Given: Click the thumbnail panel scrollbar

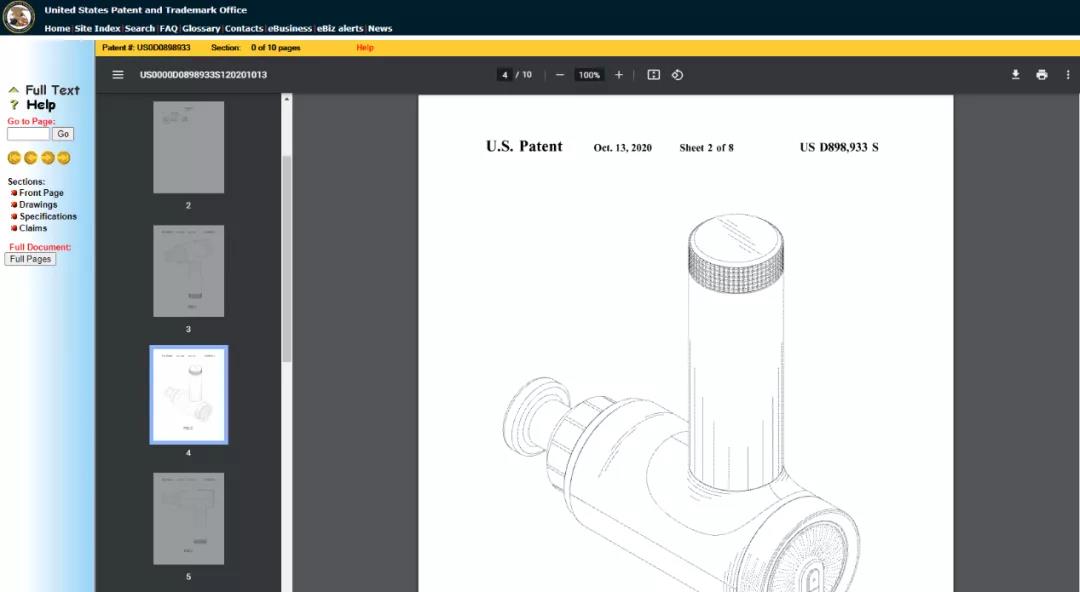Looking at the screenshot, I should 287,258.
